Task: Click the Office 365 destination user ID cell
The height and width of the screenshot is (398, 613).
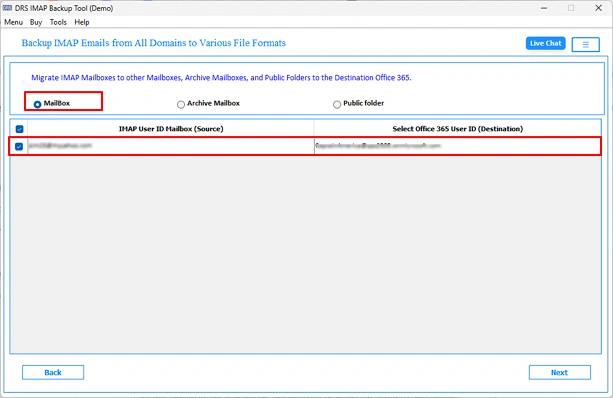Action: click(457, 146)
